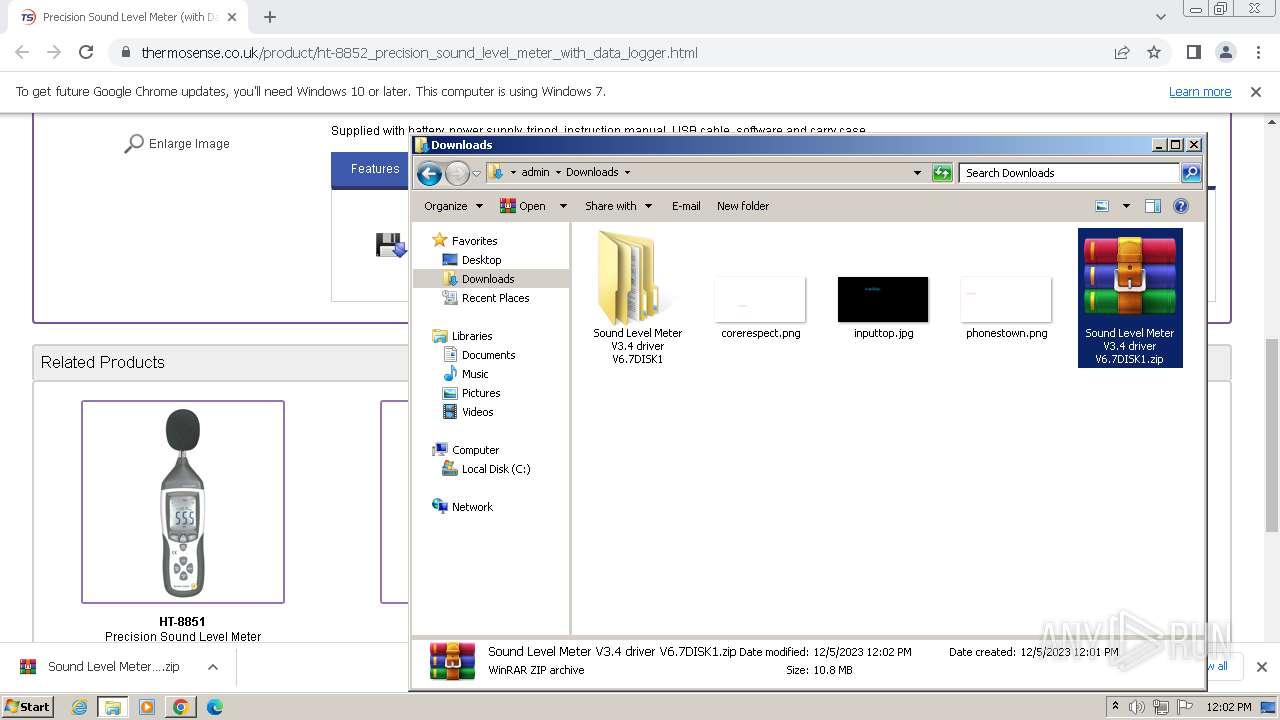Open a new Chrome tab
This screenshot has height=720, width=1280.
[x=270, y=17]
